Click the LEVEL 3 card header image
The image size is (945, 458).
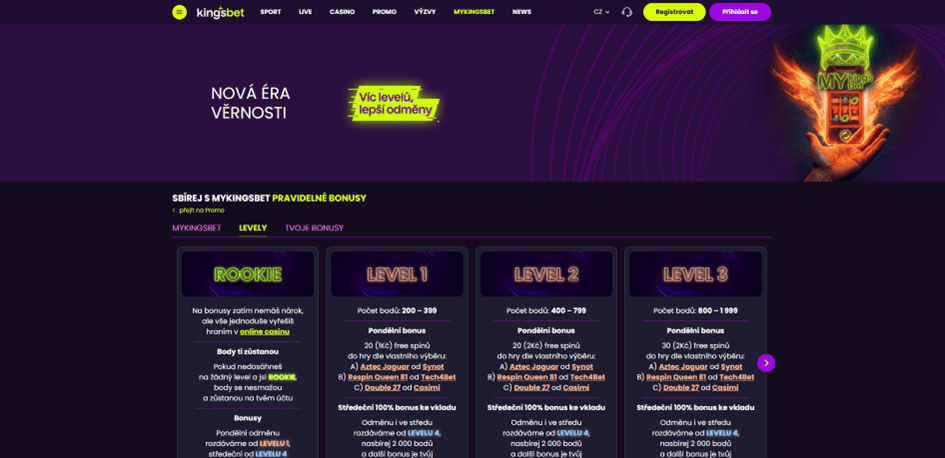pos(695,274)
